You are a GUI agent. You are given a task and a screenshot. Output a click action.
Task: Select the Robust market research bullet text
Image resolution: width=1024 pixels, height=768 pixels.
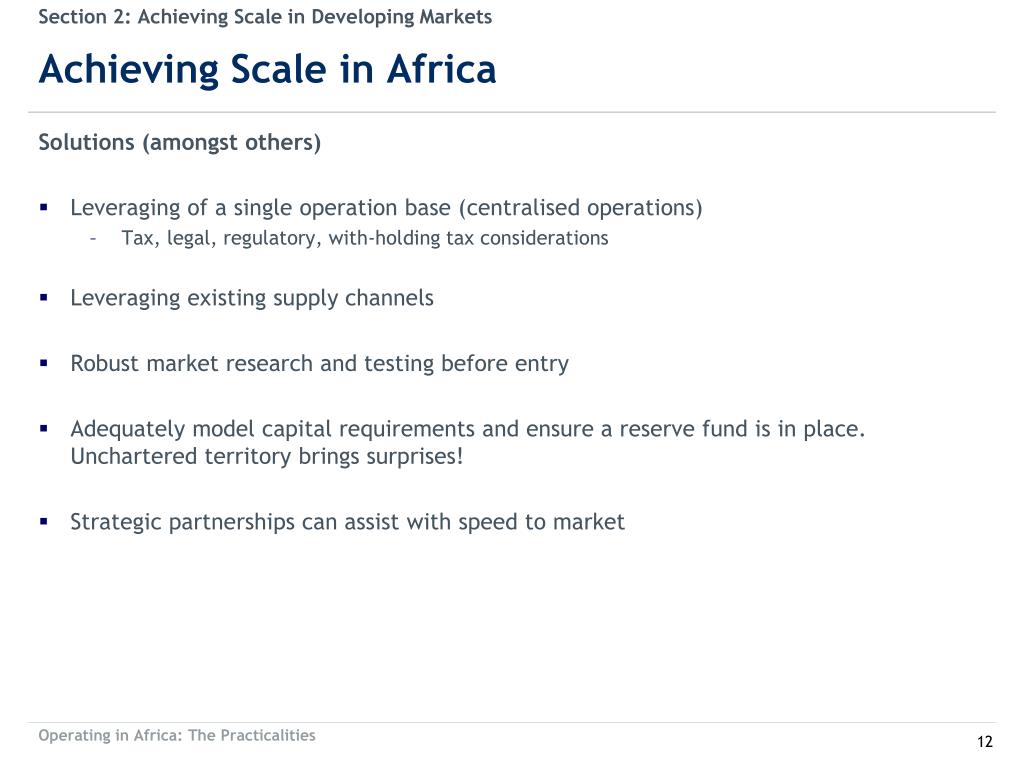click(x=319, y=363)
